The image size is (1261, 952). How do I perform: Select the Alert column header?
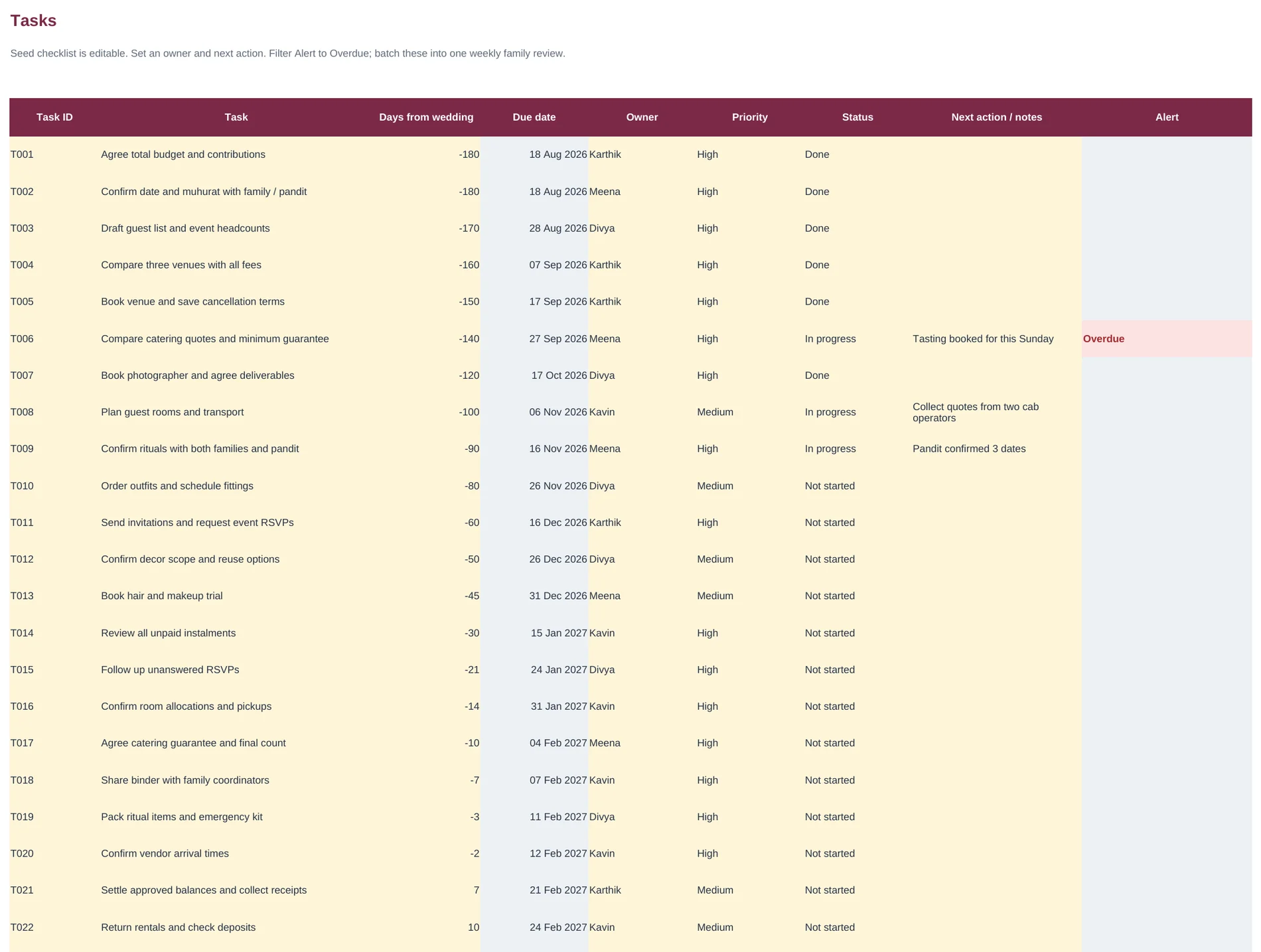pyautogui.click(x=1167, y=117)
